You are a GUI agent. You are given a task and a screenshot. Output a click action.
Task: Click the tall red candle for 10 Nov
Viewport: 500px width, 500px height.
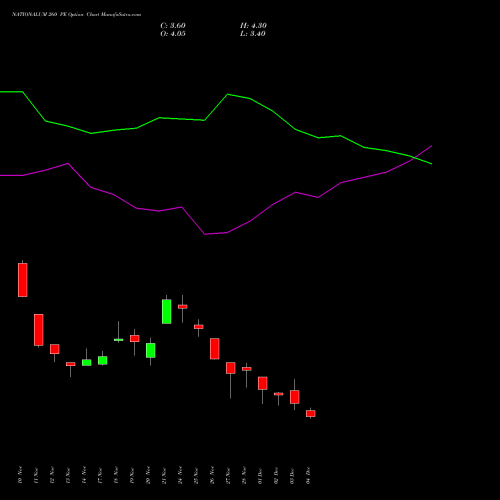pyautogui.click(x=23, y=280)
